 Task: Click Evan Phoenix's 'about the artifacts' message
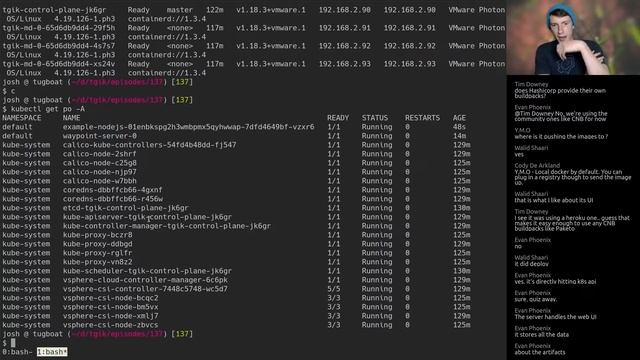[540, 352]
